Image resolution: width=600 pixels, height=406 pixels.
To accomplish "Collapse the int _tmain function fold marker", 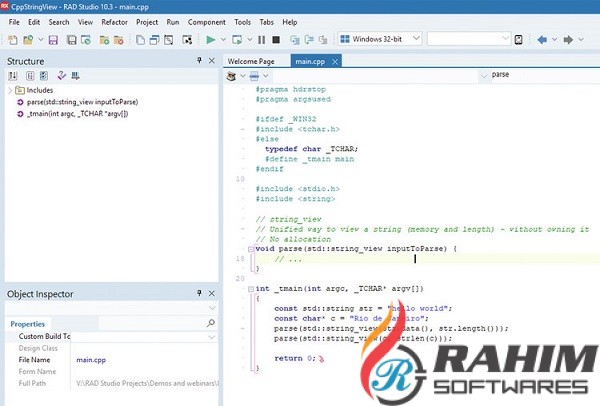I will coord(251,289).
